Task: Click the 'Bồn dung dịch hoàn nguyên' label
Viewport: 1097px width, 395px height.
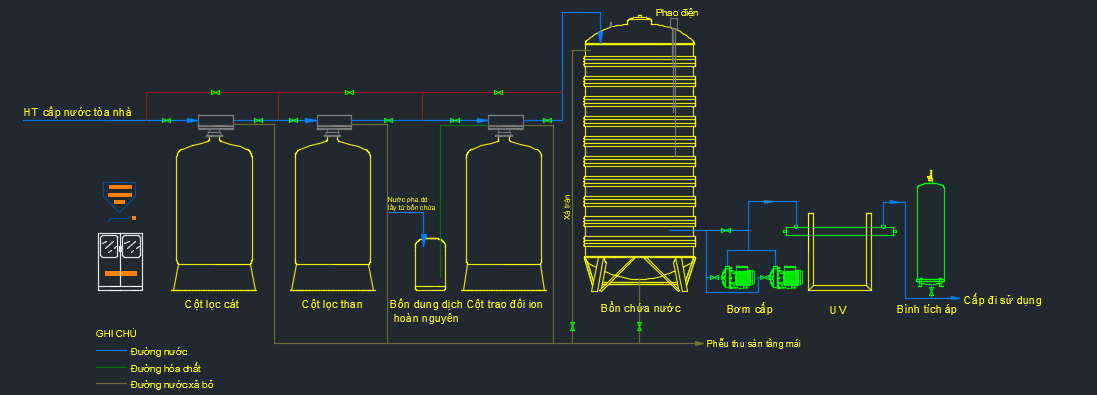Action: tap(425, 311)
